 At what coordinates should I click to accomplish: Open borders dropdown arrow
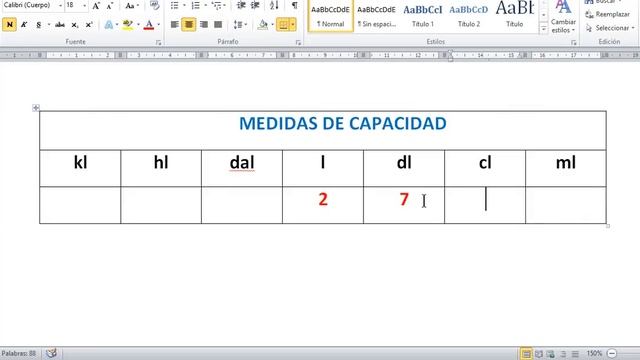293,25
